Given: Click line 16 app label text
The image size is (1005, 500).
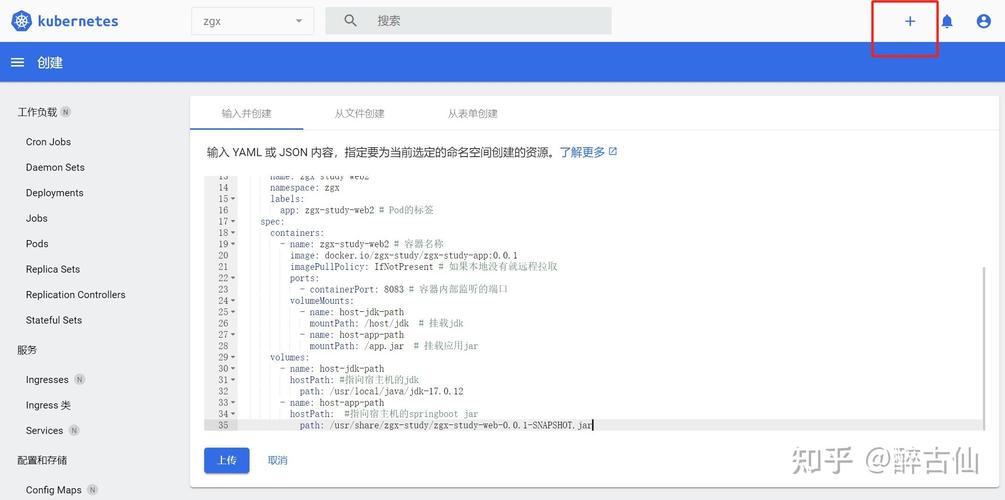Looking at the screenshot, I should click(327, 210).
